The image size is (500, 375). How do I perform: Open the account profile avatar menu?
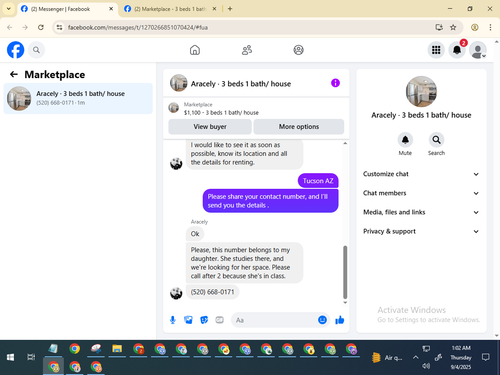(478, 50)
